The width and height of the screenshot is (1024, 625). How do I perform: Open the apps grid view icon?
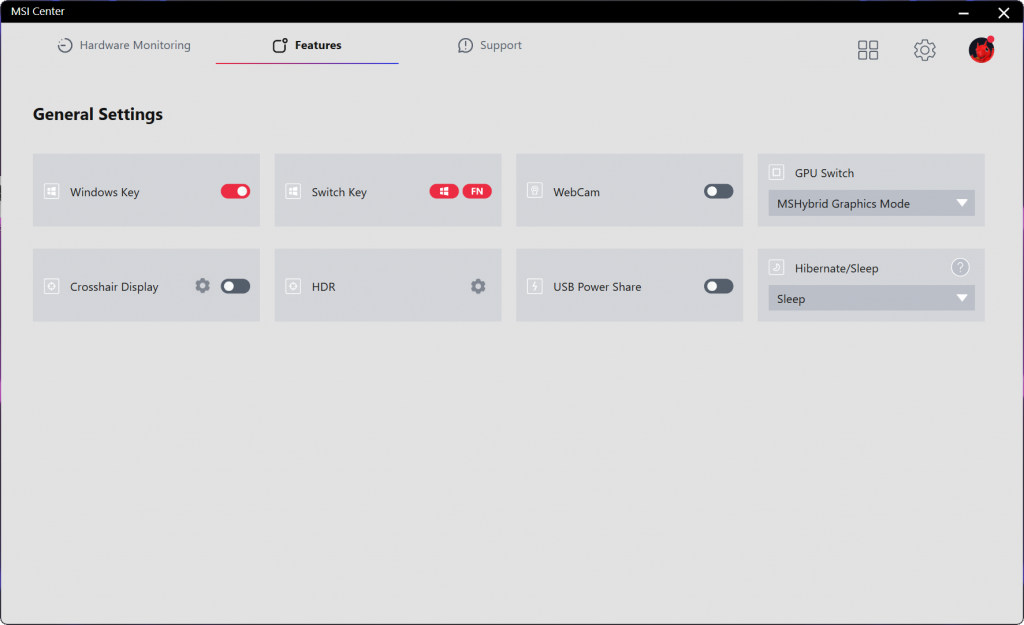[868, 50]
